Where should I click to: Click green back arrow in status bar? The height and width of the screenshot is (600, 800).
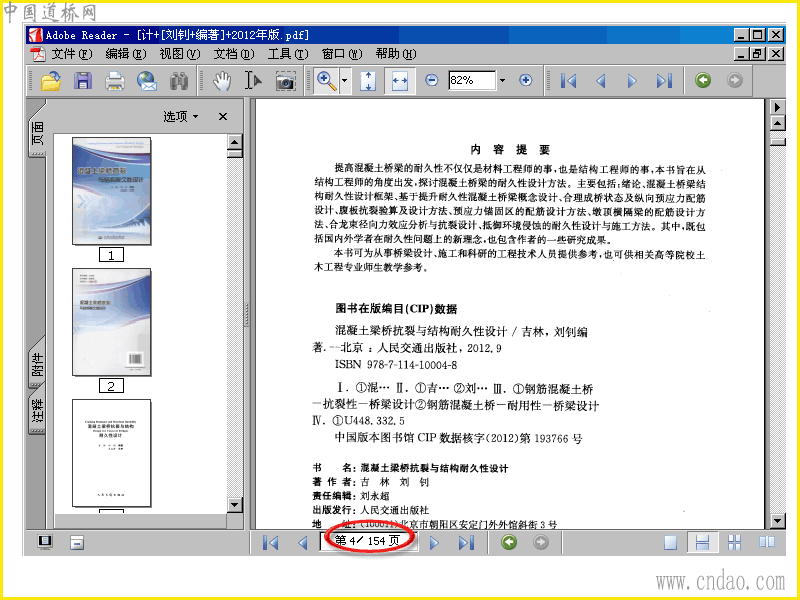pos(509,542)
